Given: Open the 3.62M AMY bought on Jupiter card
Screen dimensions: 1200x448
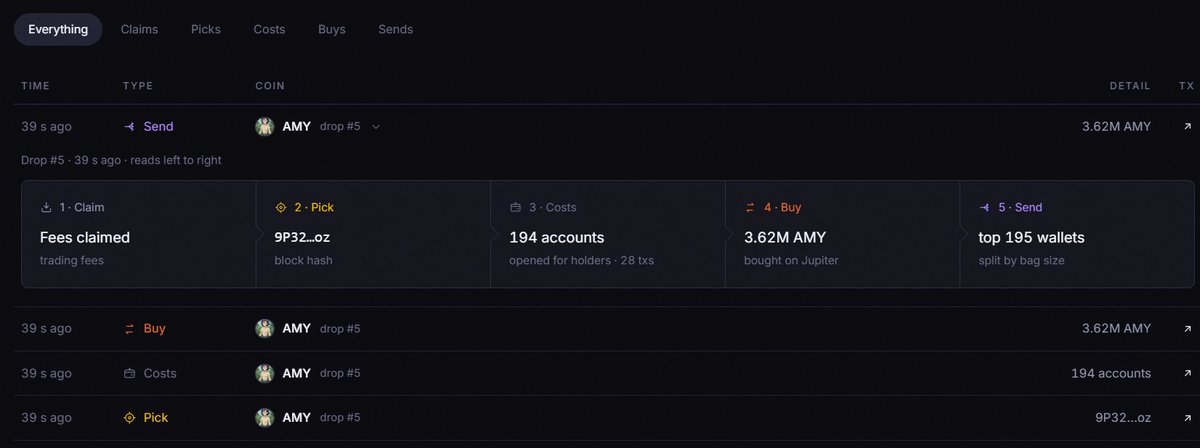Looking at the screenshot, I should (x=843, y=234).
